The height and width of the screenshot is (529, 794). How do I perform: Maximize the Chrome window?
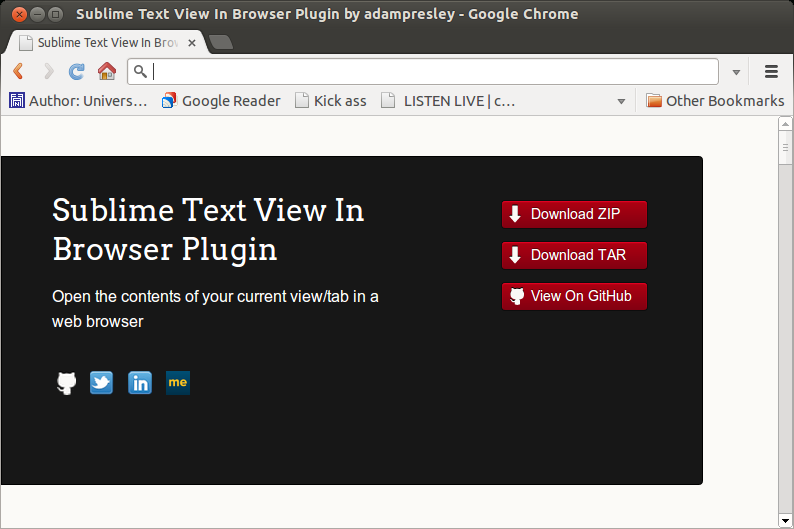pyautogui.click(x=56, y=14)
